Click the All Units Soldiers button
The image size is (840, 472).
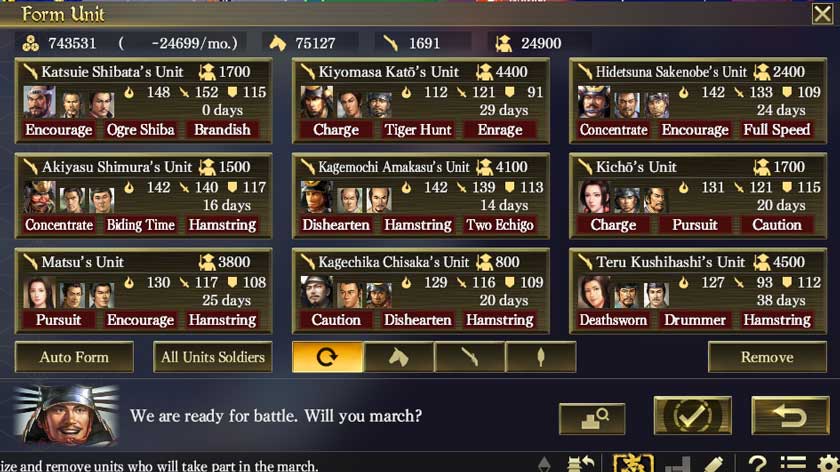click(x=213, y=357)
